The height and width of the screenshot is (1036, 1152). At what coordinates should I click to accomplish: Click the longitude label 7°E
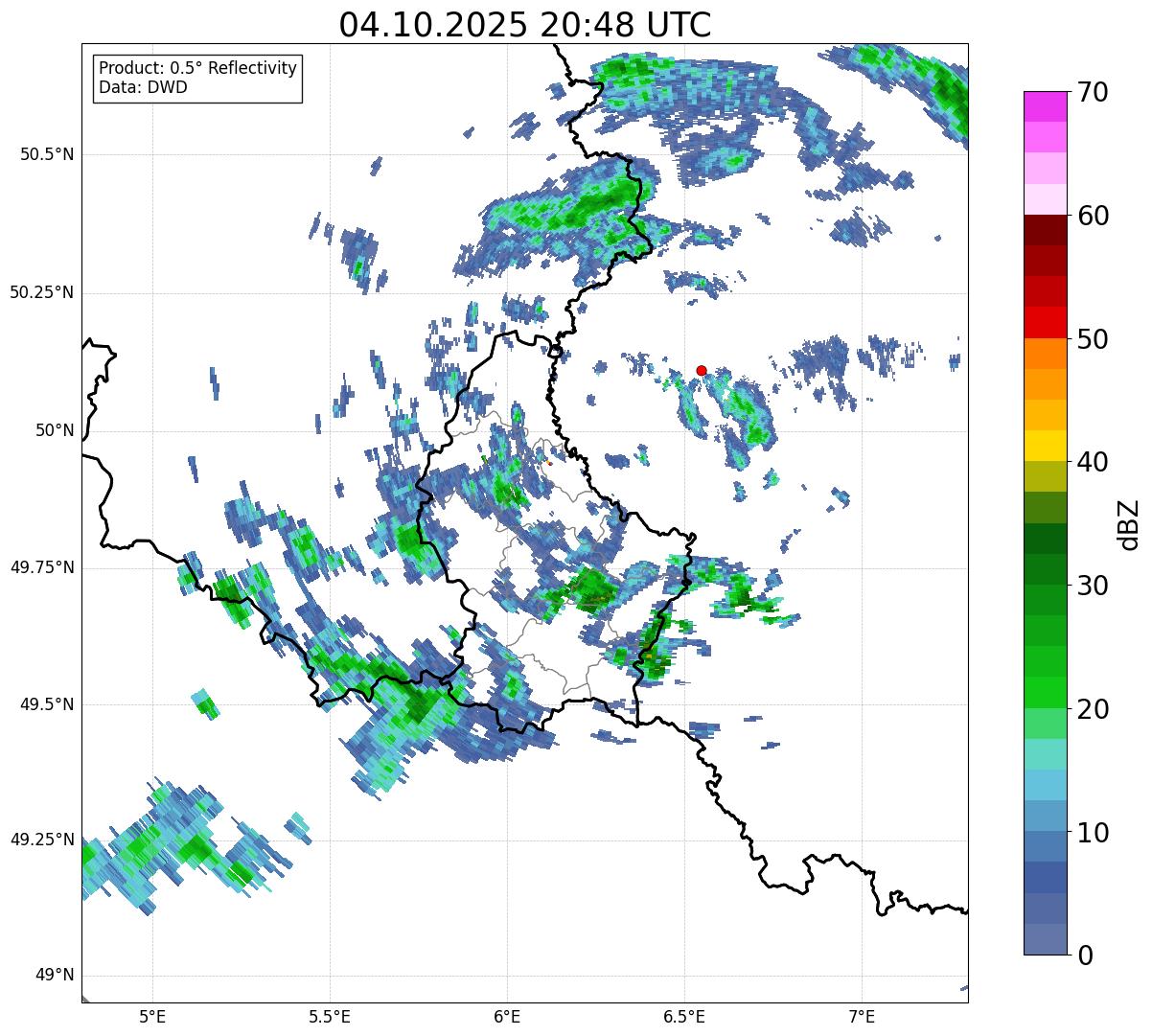point(862,1016)
